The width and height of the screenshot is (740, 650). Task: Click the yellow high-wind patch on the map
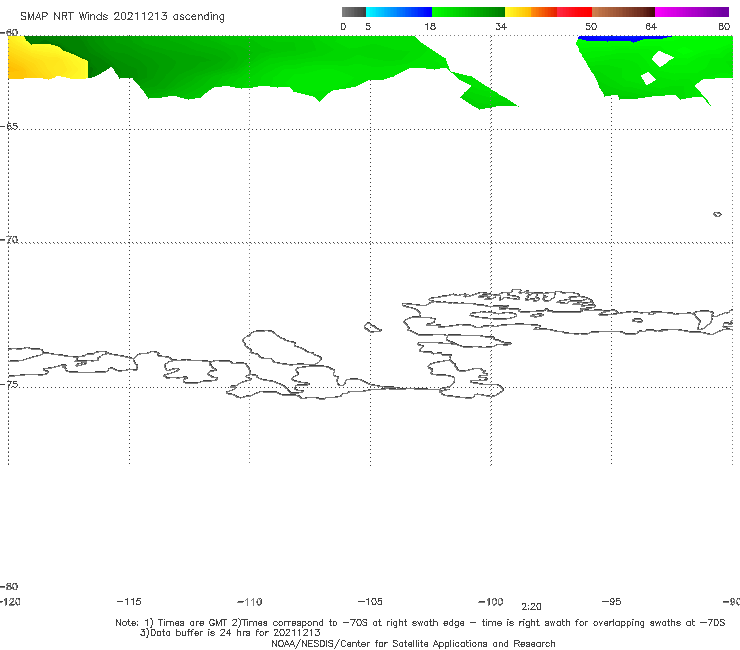[x=45, y=60]
